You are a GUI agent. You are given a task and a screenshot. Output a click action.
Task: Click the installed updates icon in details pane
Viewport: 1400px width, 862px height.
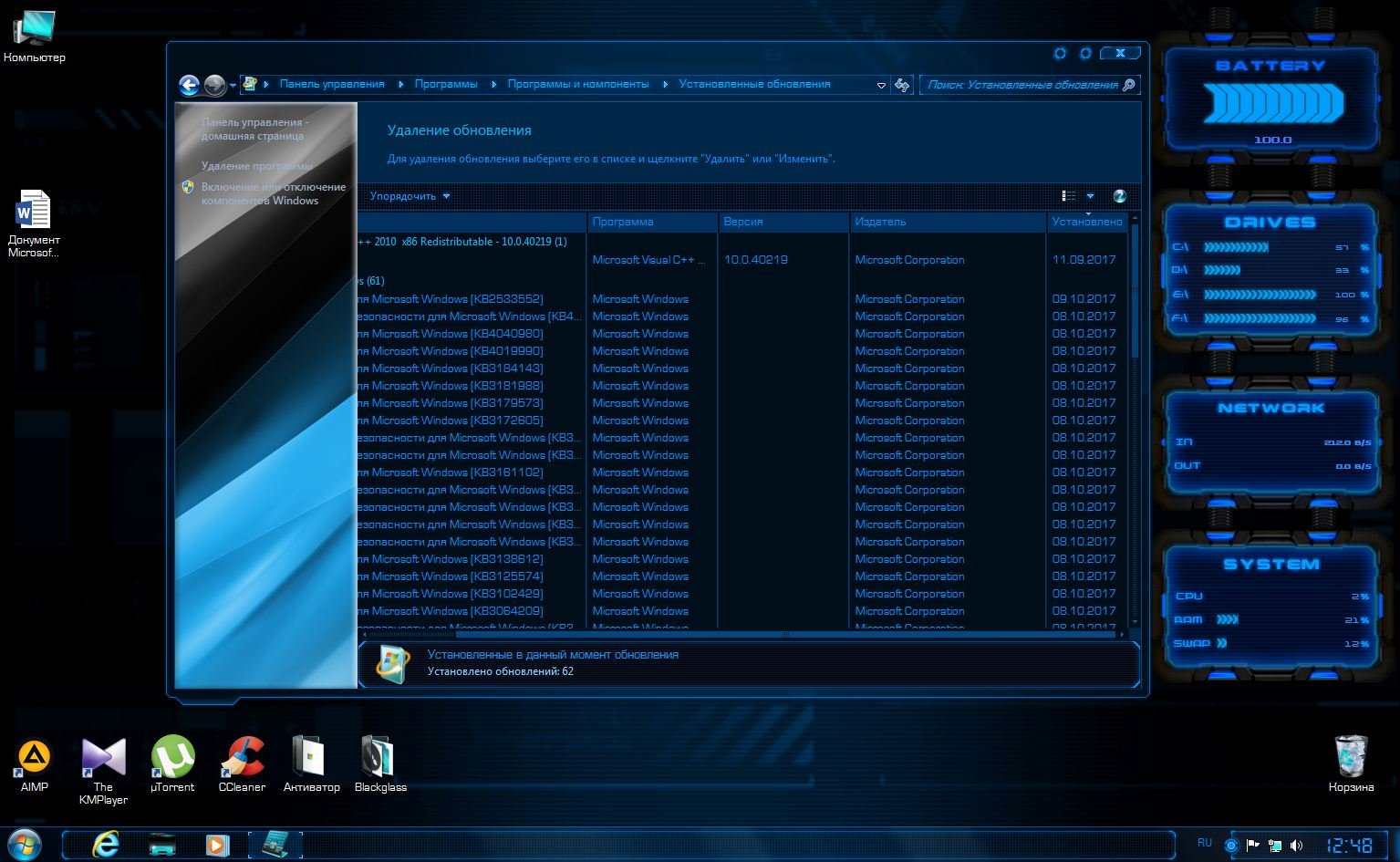click(393, 663)
